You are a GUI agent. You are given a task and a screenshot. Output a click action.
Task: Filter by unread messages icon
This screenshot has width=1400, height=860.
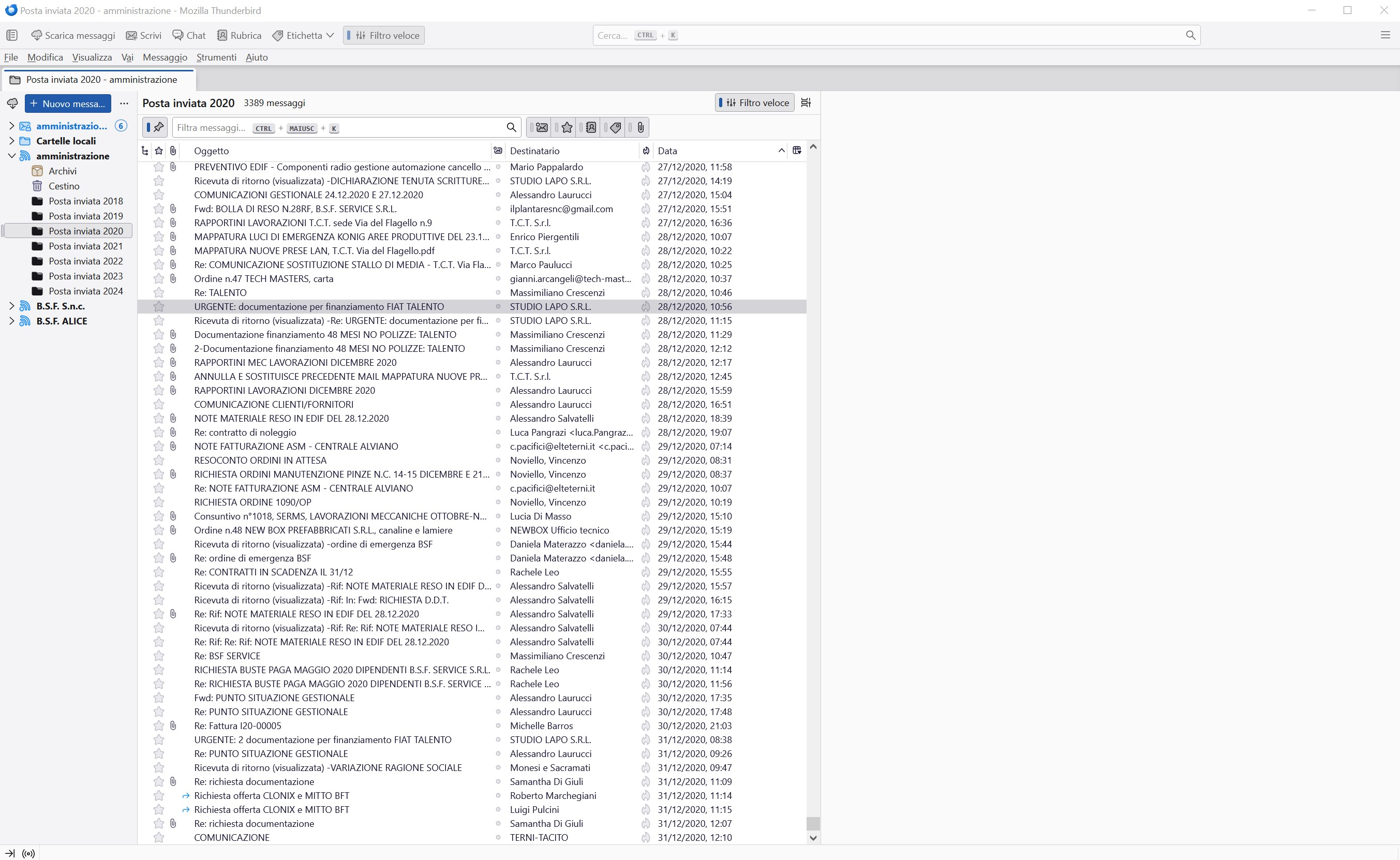[x=541, y=127]
